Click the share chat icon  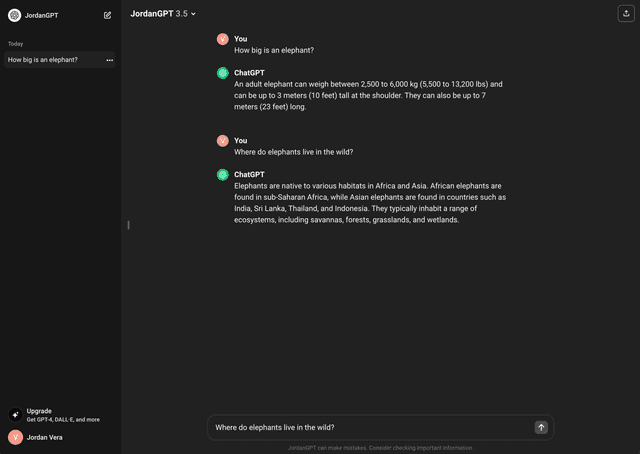[x=626, y=13]
